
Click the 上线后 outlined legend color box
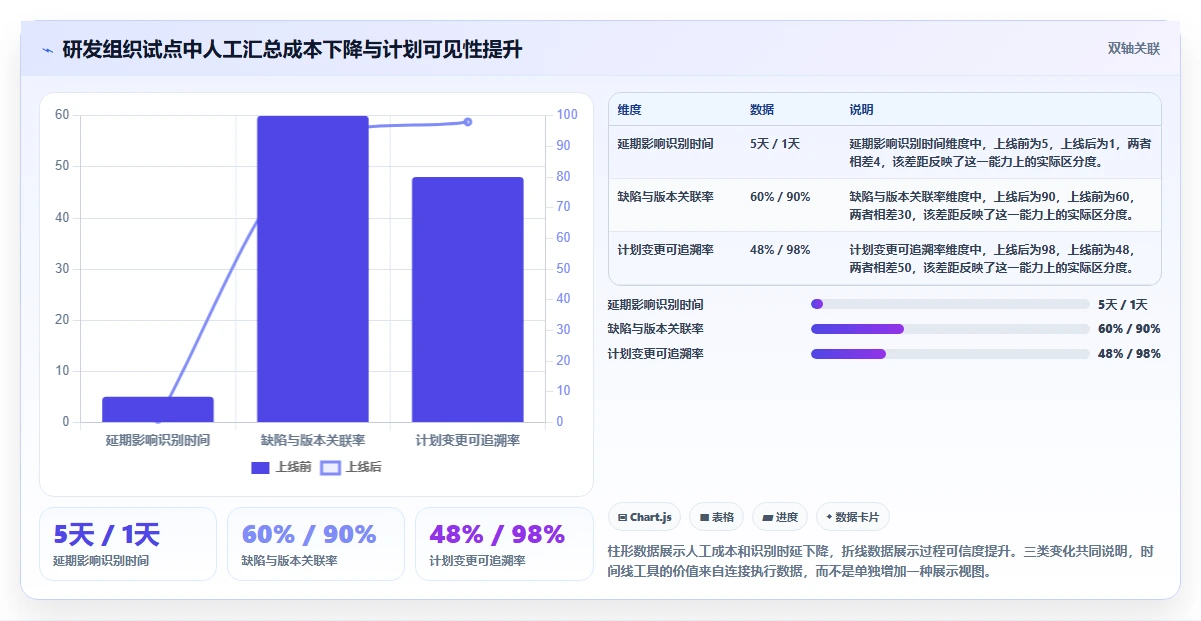330,467
